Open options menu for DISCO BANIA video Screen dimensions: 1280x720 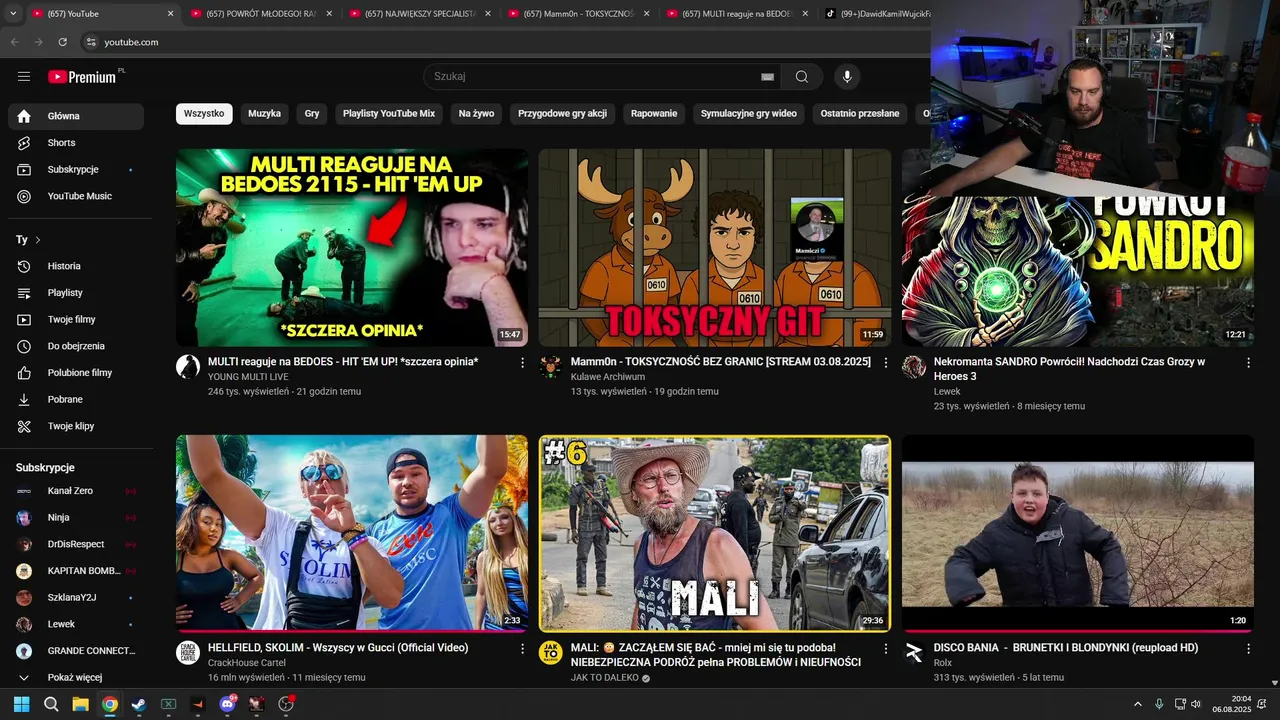pyautogui.click(x=1248, y=649)
